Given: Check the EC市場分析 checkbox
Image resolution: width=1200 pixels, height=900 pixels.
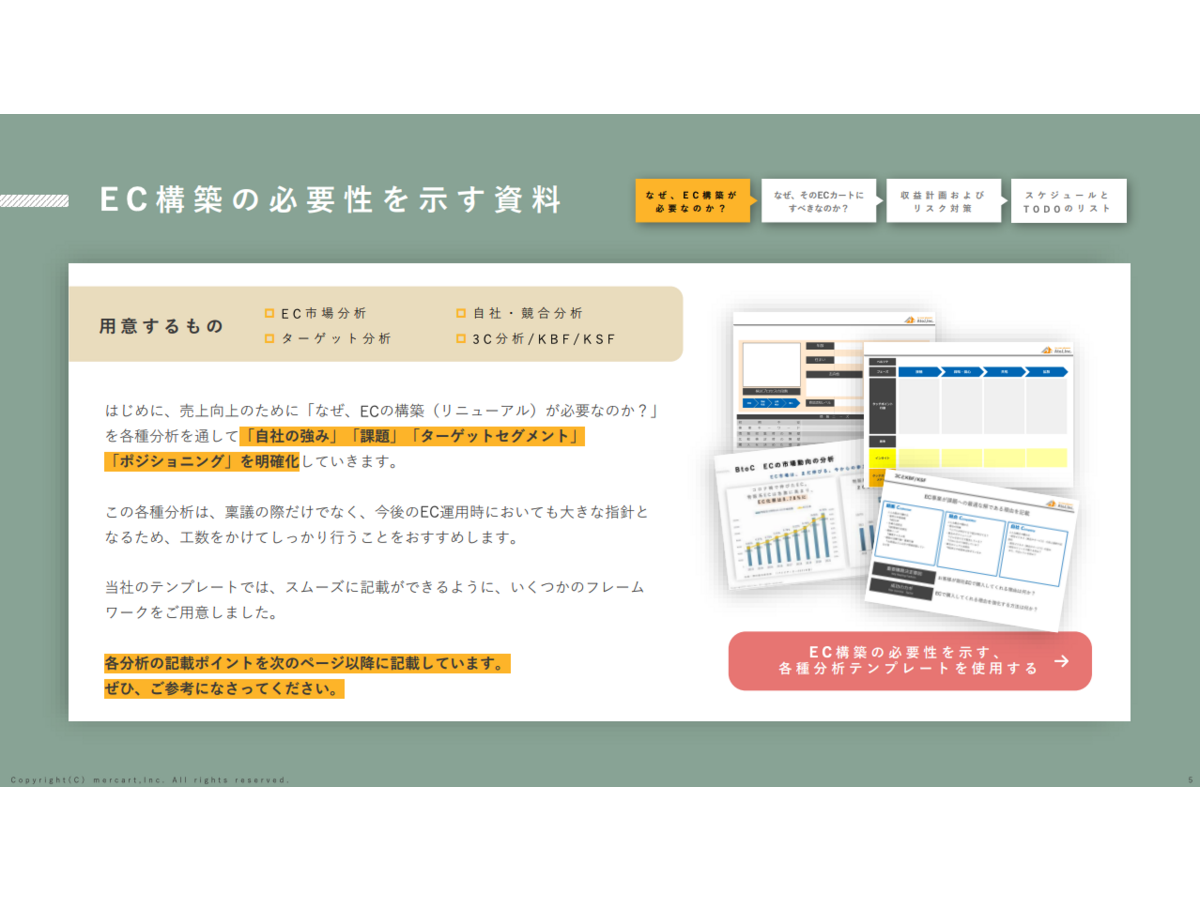Looking at the screenshot, I should point(269,313).
